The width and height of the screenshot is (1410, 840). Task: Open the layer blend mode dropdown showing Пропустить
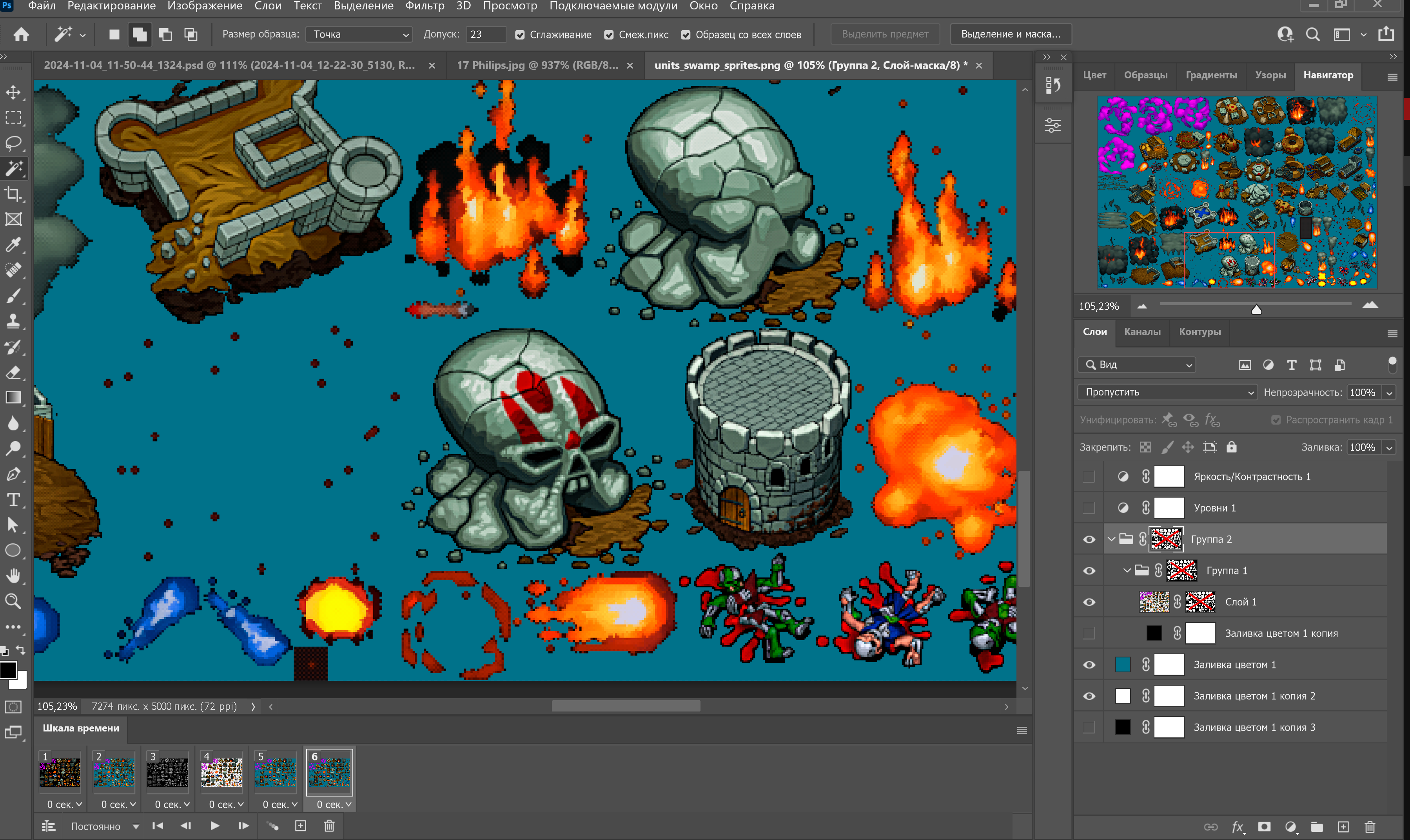pos(1167,392)
